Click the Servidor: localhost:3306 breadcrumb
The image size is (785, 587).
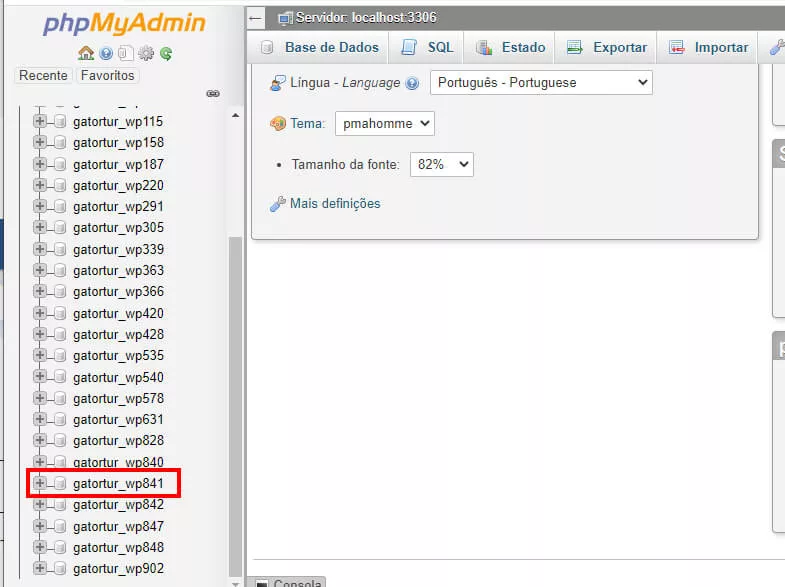tap(366, 18)
